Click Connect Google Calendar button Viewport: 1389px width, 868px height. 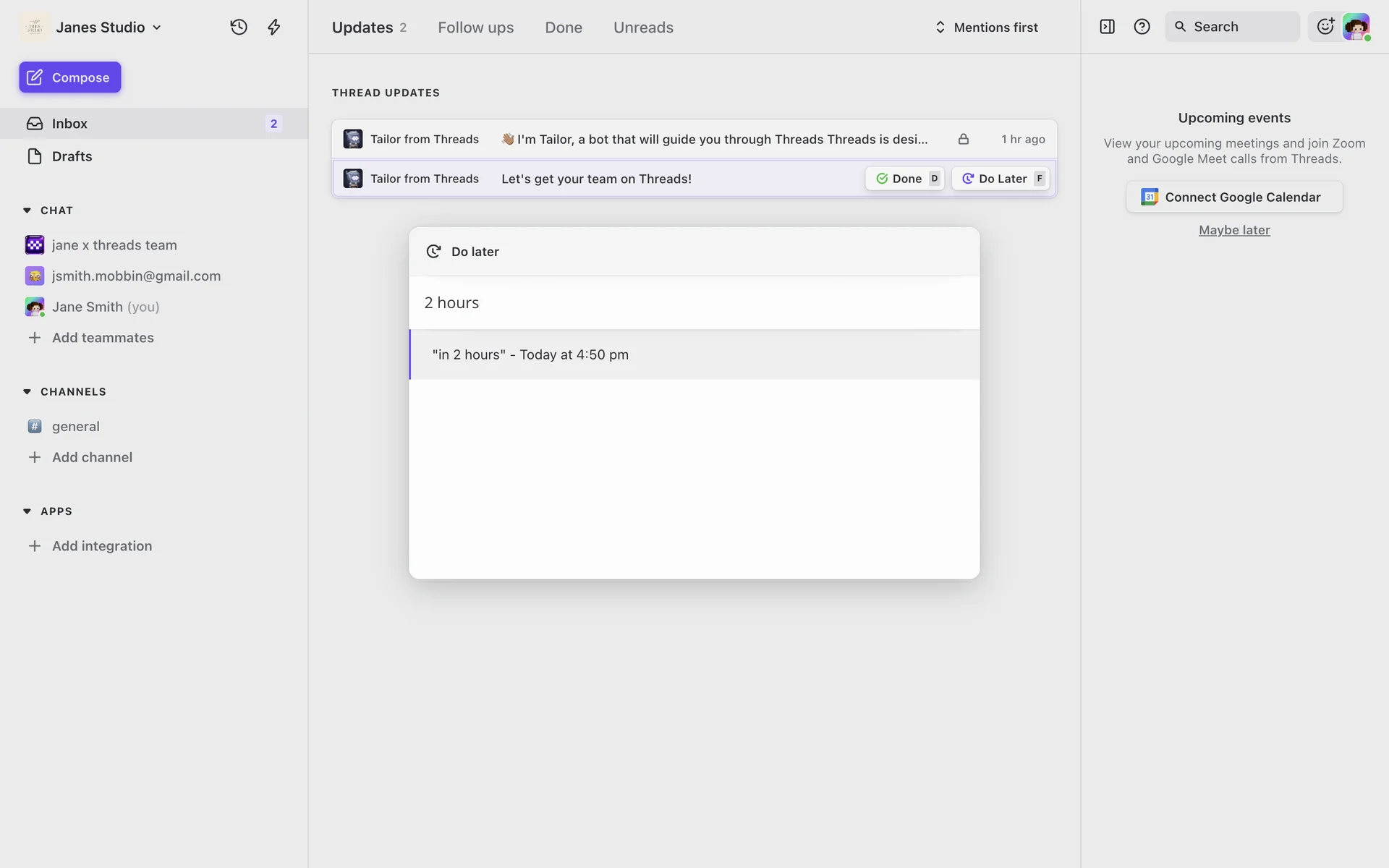click(x=1234, y=197)
